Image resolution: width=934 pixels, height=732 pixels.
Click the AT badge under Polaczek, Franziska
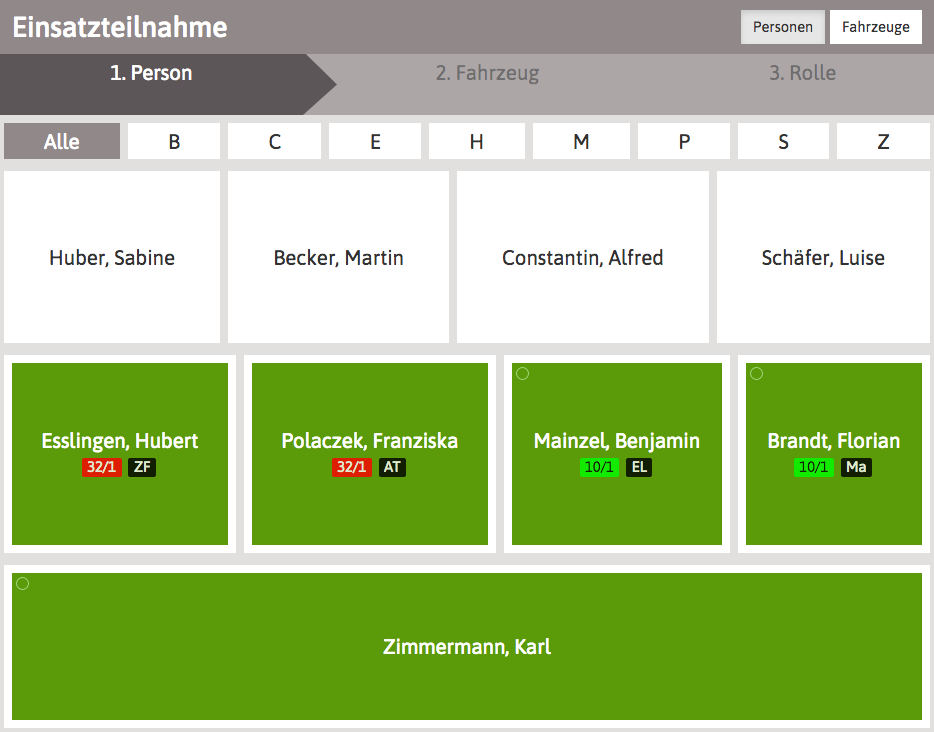(x=392, y=467)
